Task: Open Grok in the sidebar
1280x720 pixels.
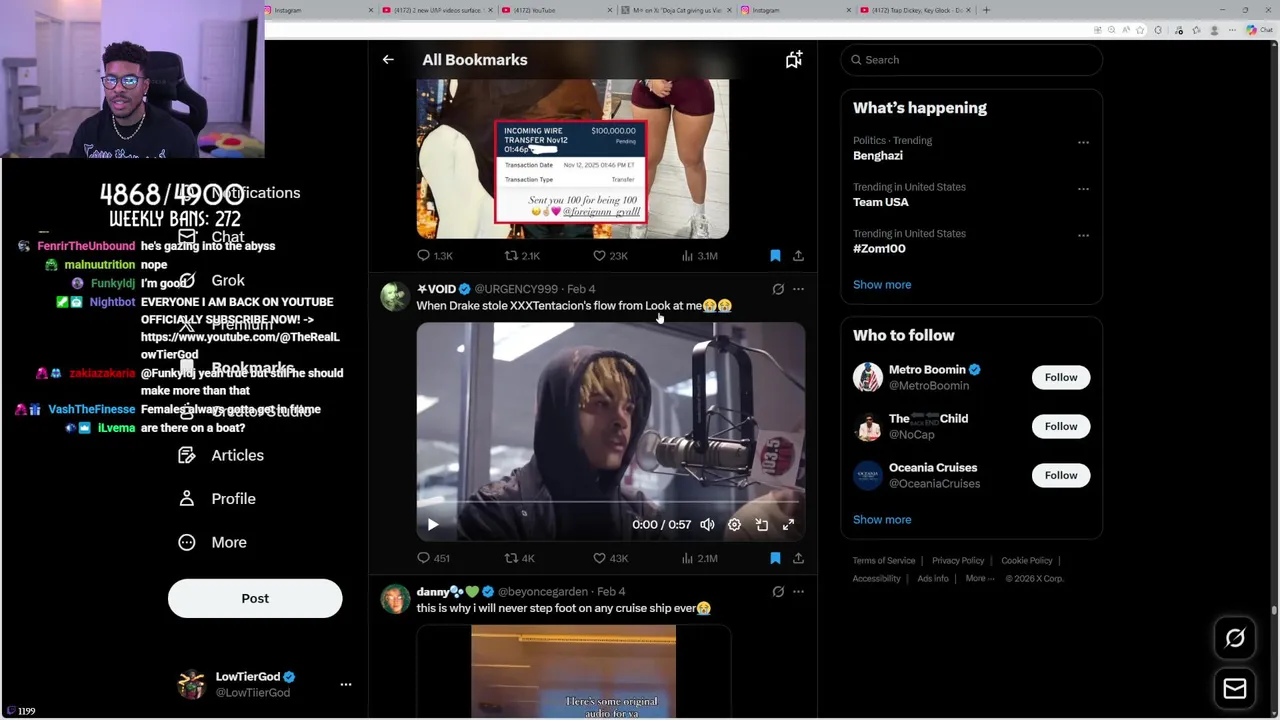Action: (211, 281)
